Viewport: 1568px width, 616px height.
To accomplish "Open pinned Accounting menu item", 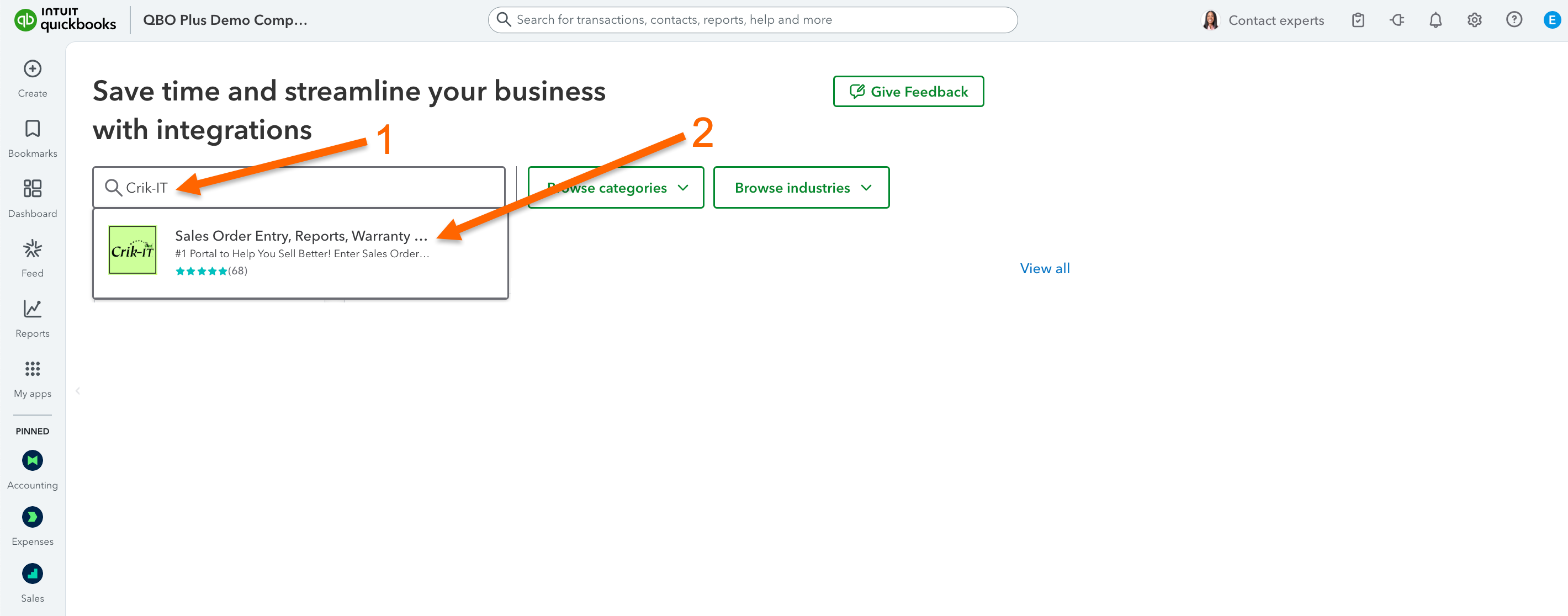I will coord(32,461).
